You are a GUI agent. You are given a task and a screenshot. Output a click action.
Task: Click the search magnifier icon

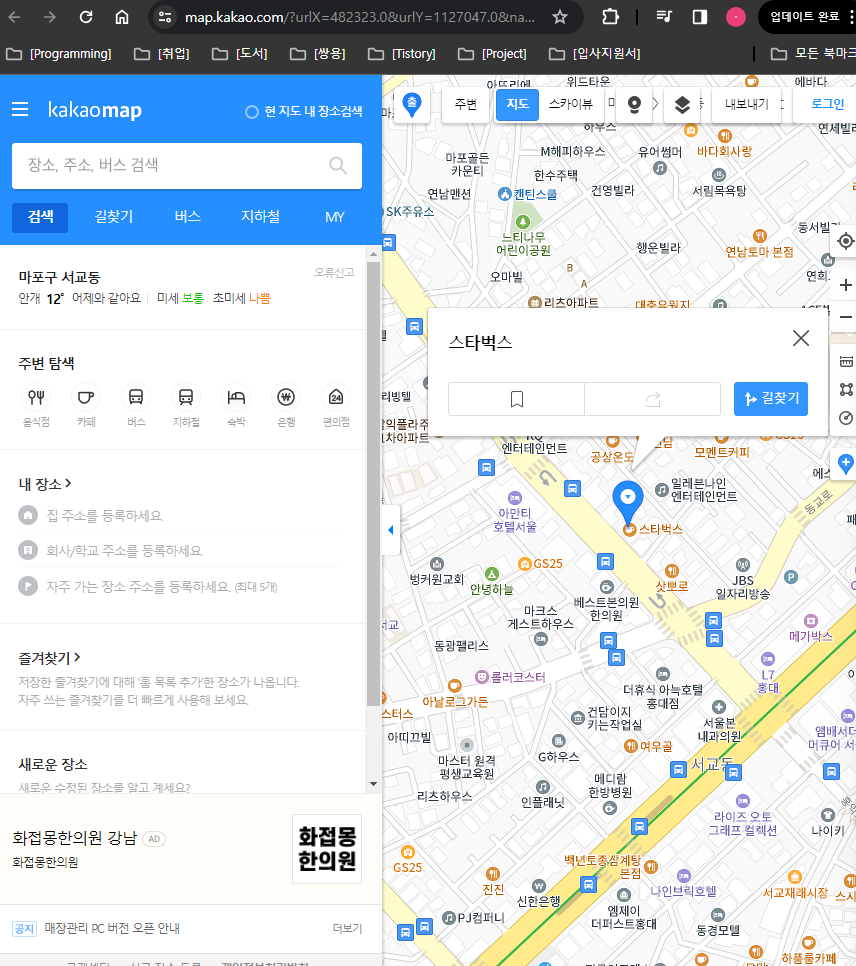click(338, 165)
